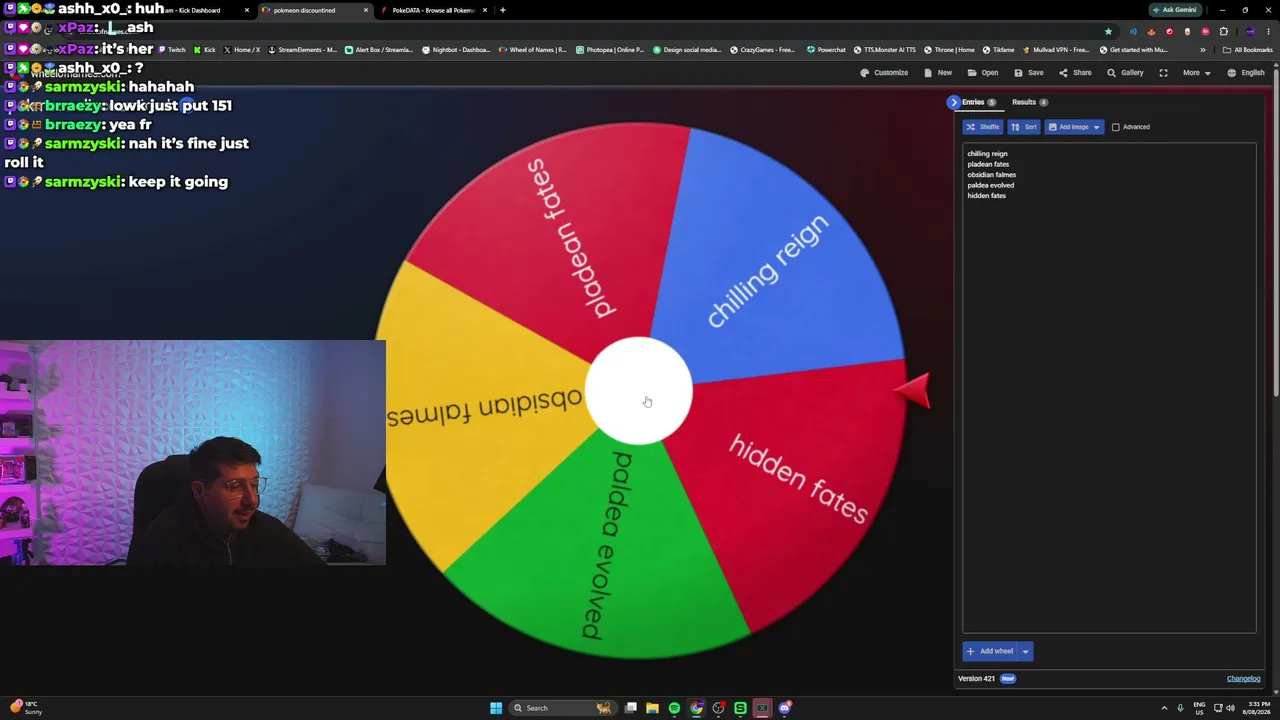Share the wheel
The height and width of the screenshot is (720, 1280).
pos(1075,73)
